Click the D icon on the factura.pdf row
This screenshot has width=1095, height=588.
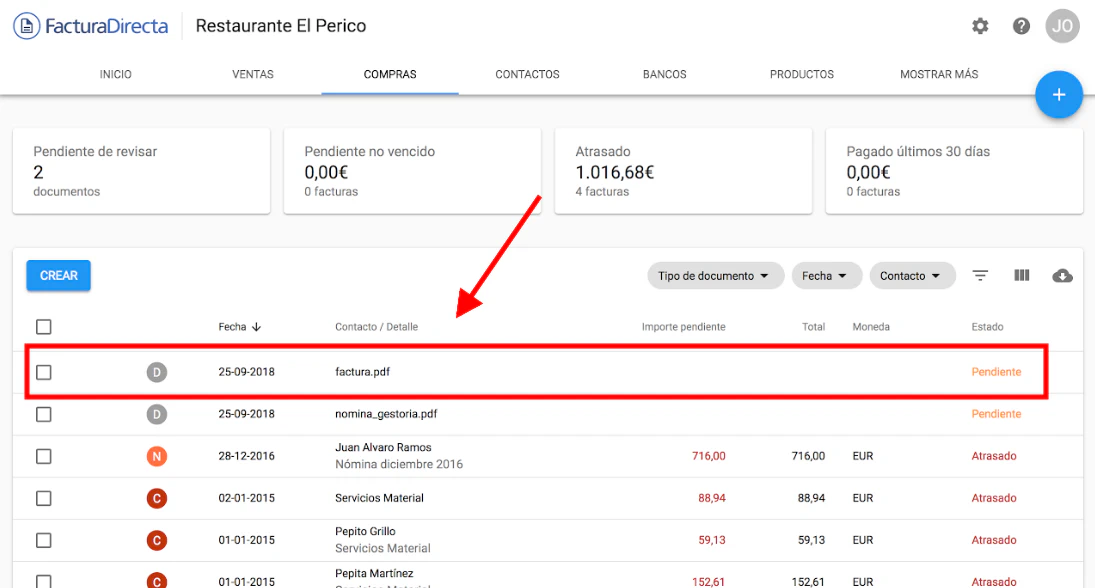(x=157, y=371)
